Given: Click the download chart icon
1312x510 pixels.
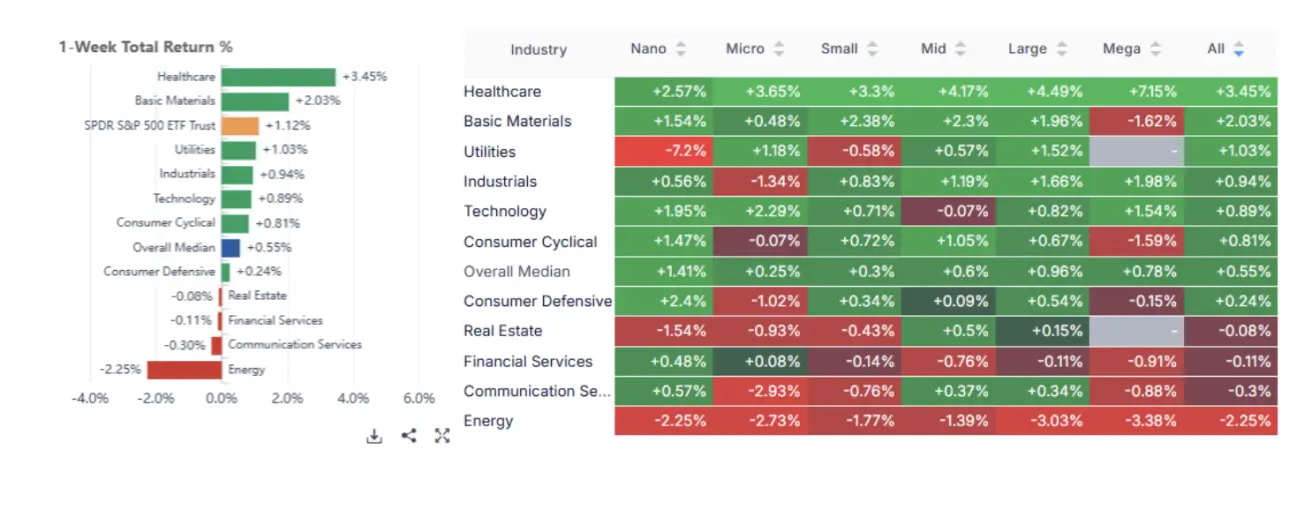Looking at the screenshot, I should (x=374, y=436).
